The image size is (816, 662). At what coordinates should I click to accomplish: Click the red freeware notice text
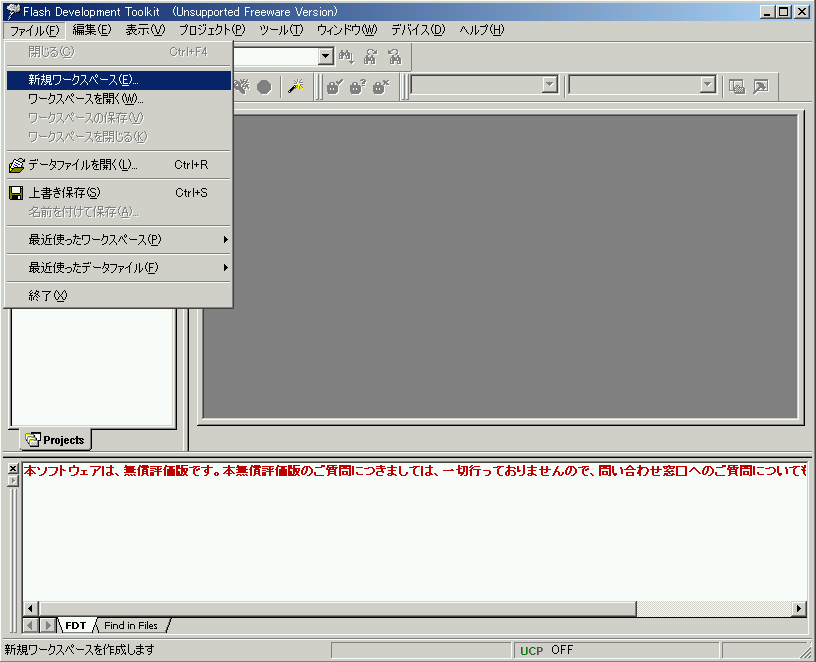[x=415, y=471]
